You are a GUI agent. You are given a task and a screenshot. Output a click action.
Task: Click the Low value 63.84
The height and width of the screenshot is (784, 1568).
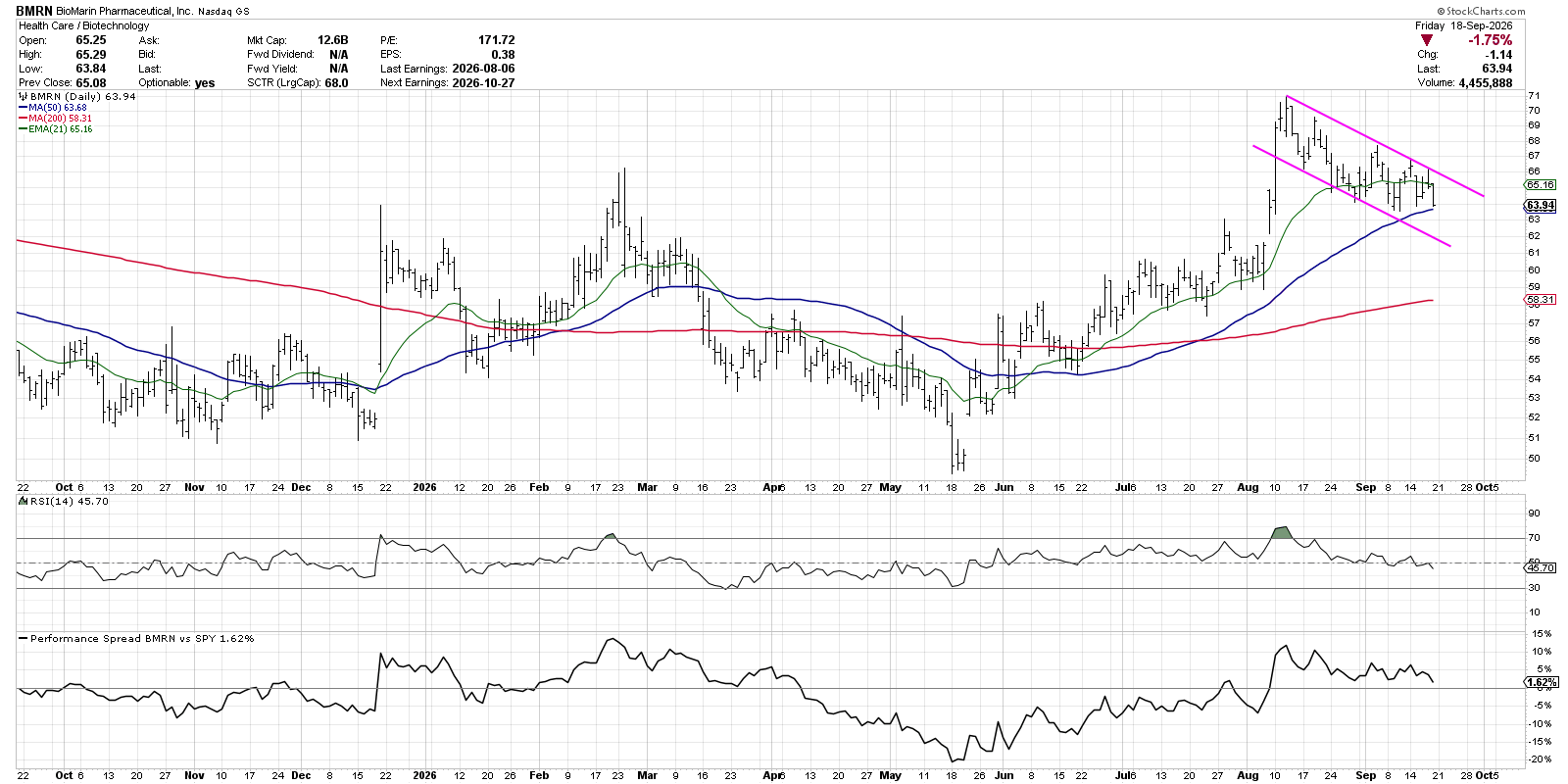(x=91, y=69)
